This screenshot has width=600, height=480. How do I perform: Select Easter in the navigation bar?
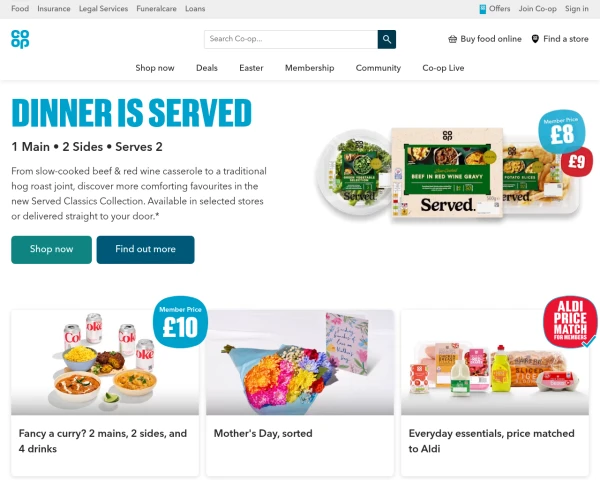251,68
